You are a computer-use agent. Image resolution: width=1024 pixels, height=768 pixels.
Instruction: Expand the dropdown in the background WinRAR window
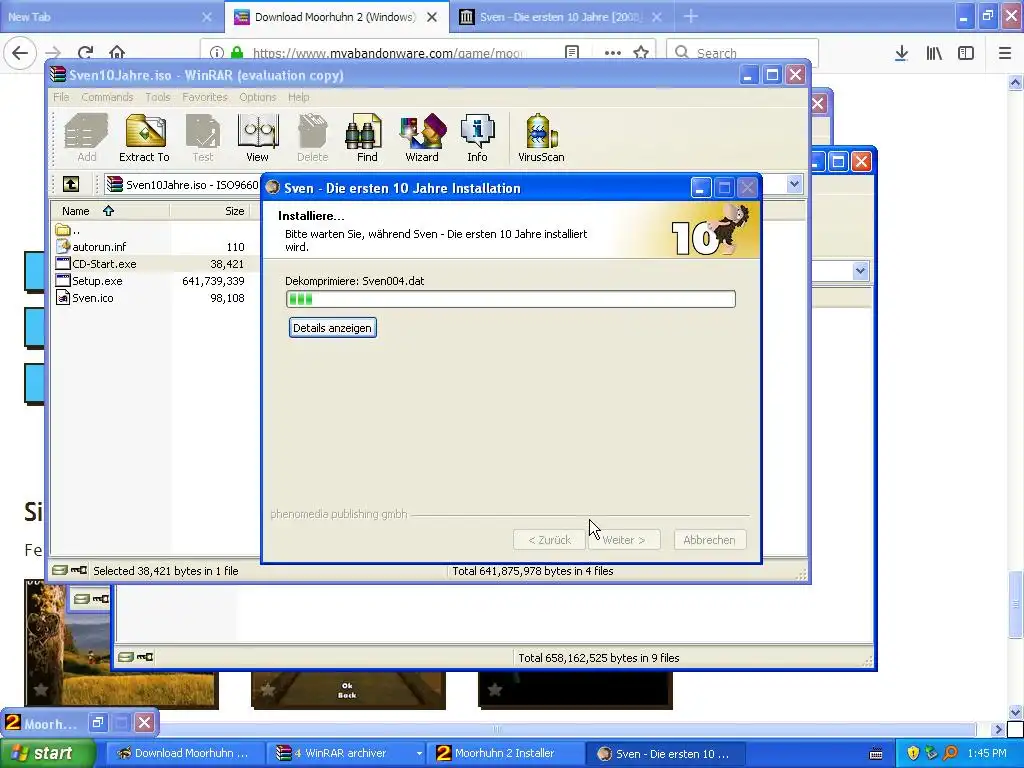tap(860, 270)
